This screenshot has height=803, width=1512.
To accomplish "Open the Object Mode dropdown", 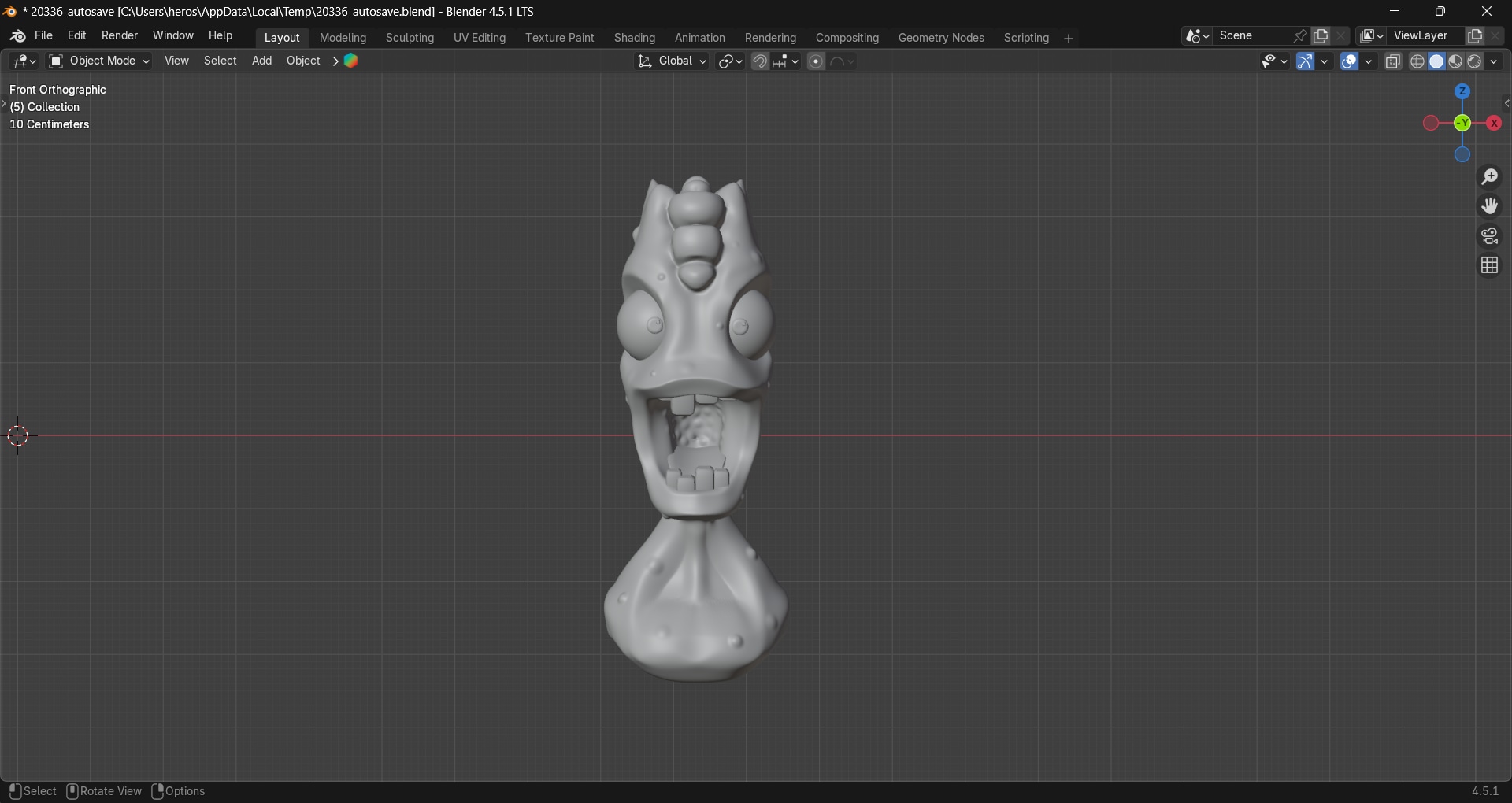I will (x=99, y=61).
